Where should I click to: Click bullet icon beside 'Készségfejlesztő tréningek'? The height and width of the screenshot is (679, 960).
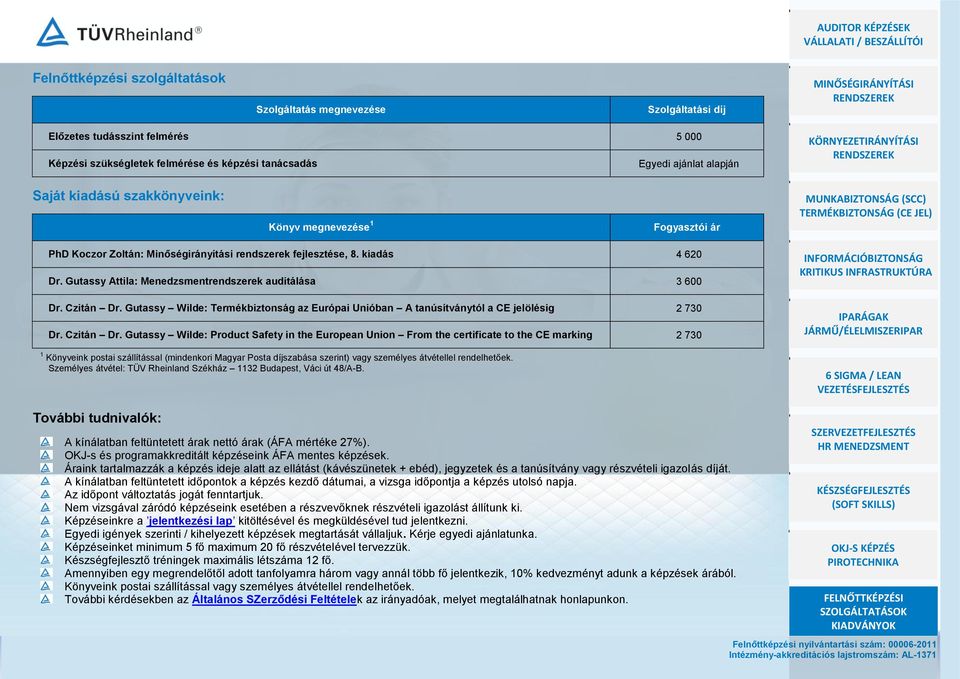[x=46, y=560]
